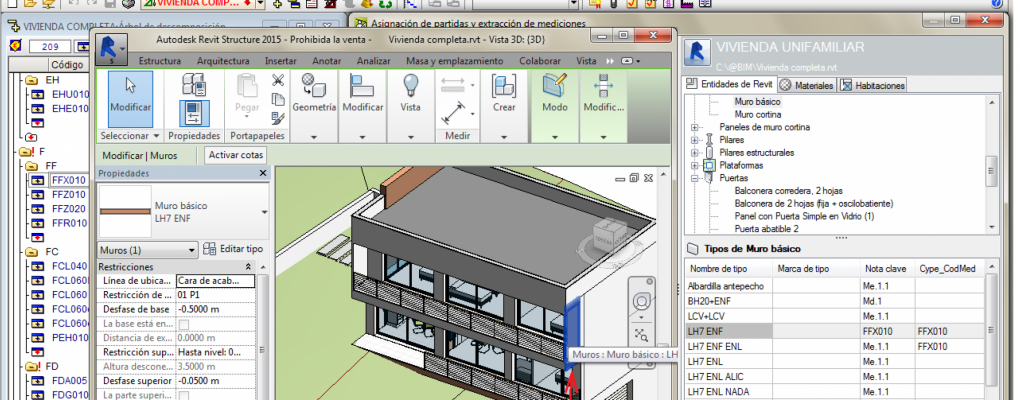Select the aligned dimension Medir icon
This screenshot has height=400, width=1020.
[452, 115]
